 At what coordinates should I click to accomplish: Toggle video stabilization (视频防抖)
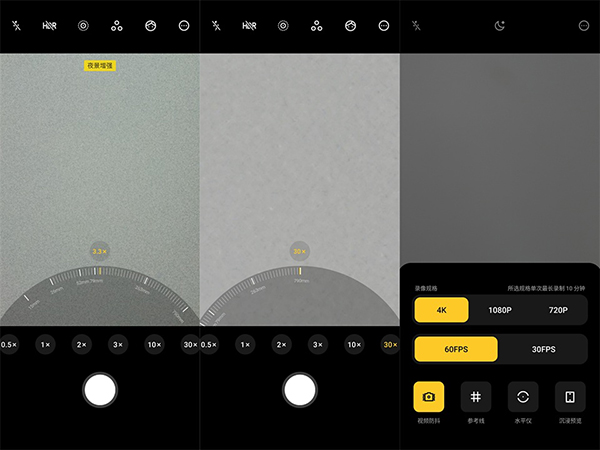coord(429,397)
